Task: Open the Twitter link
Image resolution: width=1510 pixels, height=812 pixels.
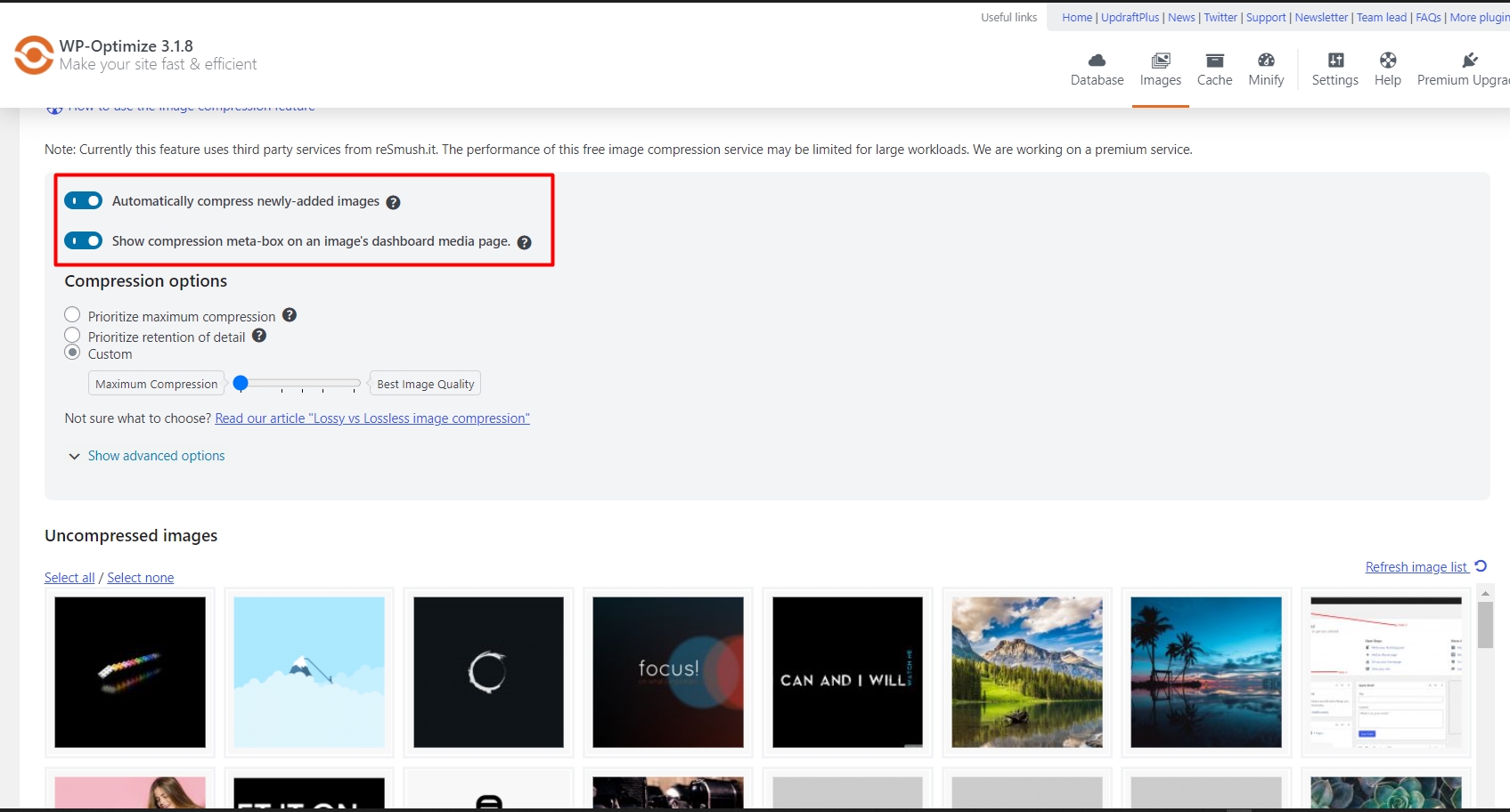Action: click(x=1220, y=17)
